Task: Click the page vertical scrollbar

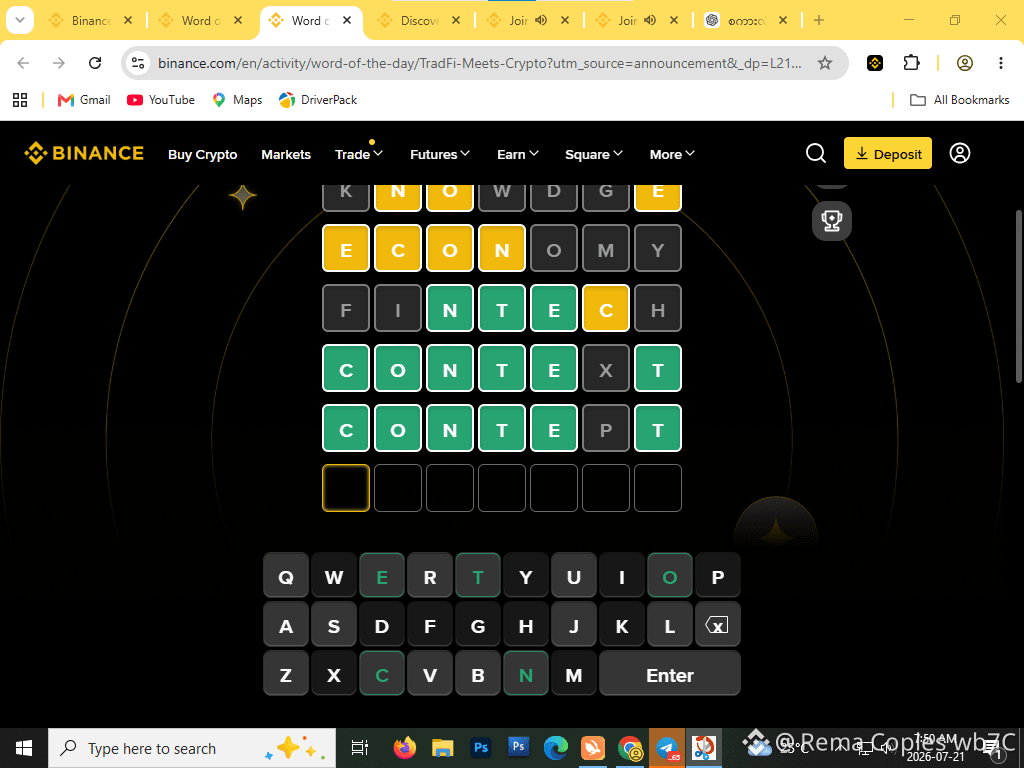Action: [1019, 295]
